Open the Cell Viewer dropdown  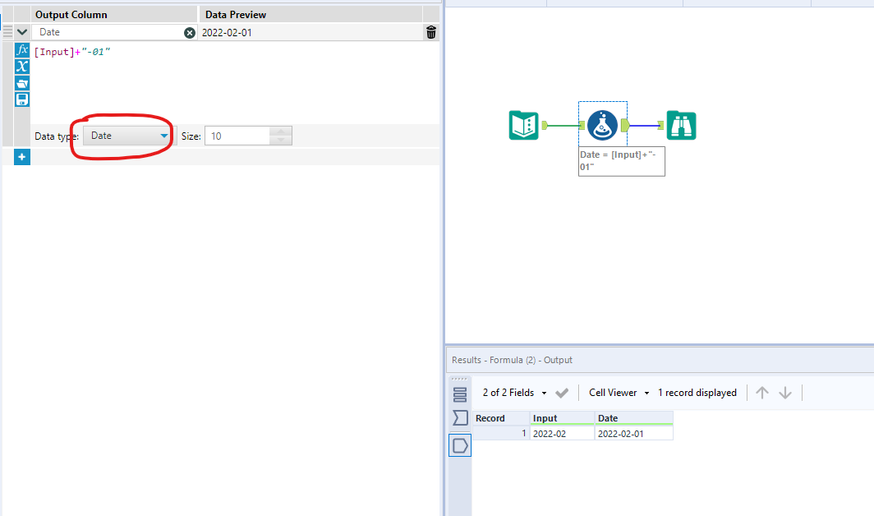pyautogui.click(x=619, y=393)
